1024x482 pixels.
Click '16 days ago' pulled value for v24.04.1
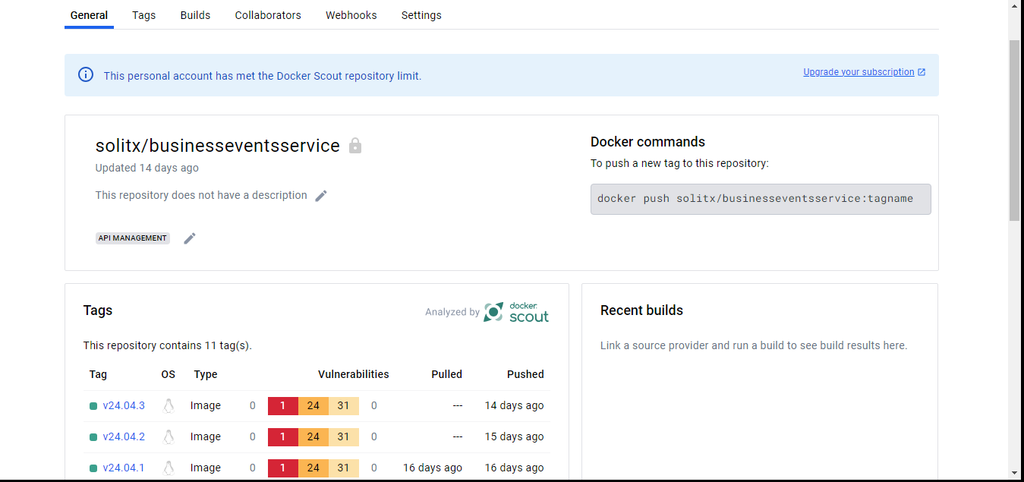tap(432, 468)
